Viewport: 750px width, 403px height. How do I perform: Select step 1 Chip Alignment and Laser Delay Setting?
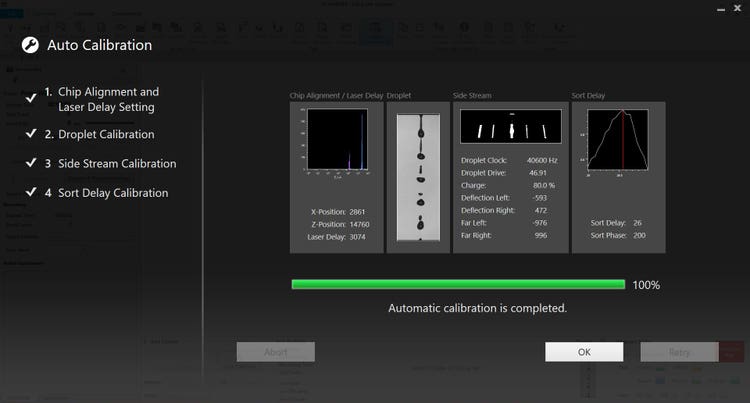pyautogui.click(x=102, y=99)
